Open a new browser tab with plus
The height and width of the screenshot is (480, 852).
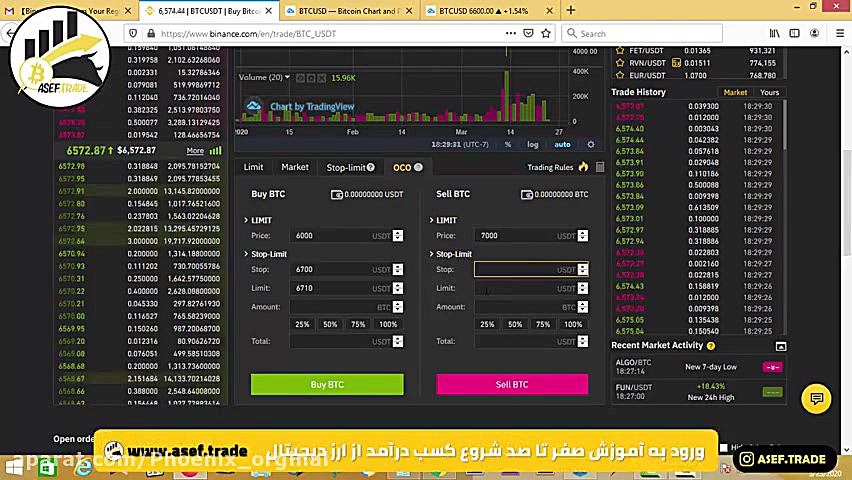pyautogui.click(x=571, y=10)
